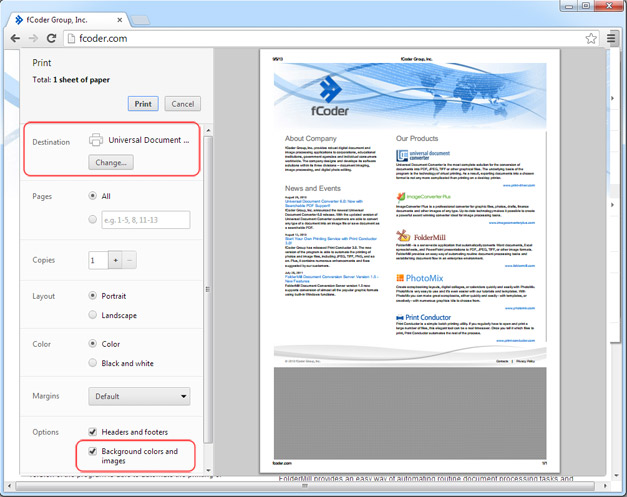
Task: Select the custom page range radio button
Action: point(92,219)
